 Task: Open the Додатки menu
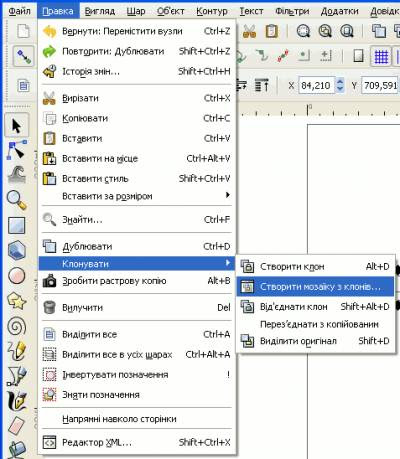339,11
